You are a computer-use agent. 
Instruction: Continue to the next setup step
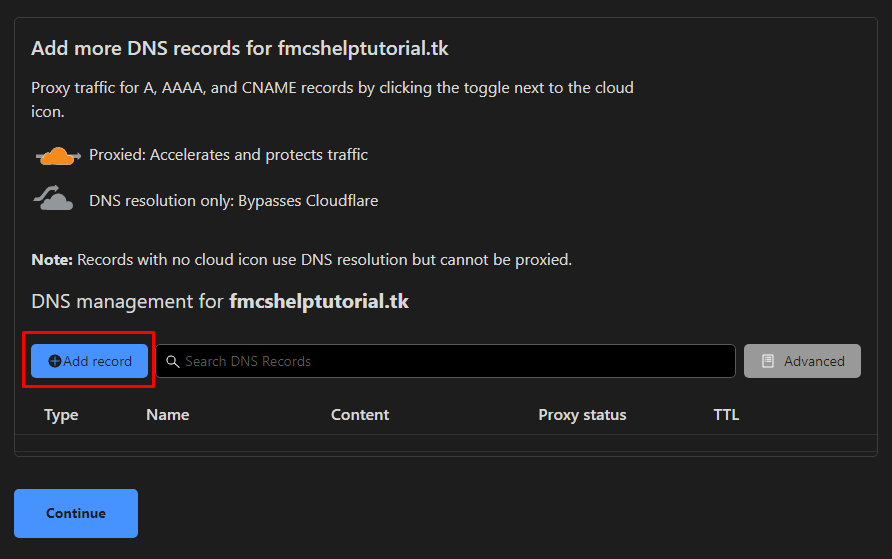coord(76,514)
